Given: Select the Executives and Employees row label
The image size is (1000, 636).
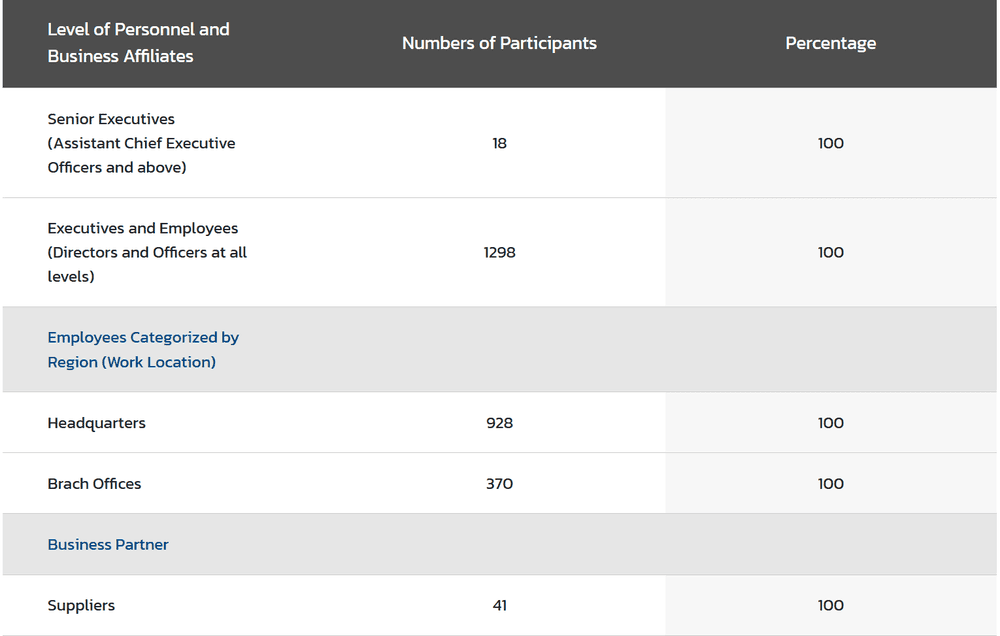Looking at the screenshot, I should 147,252.
